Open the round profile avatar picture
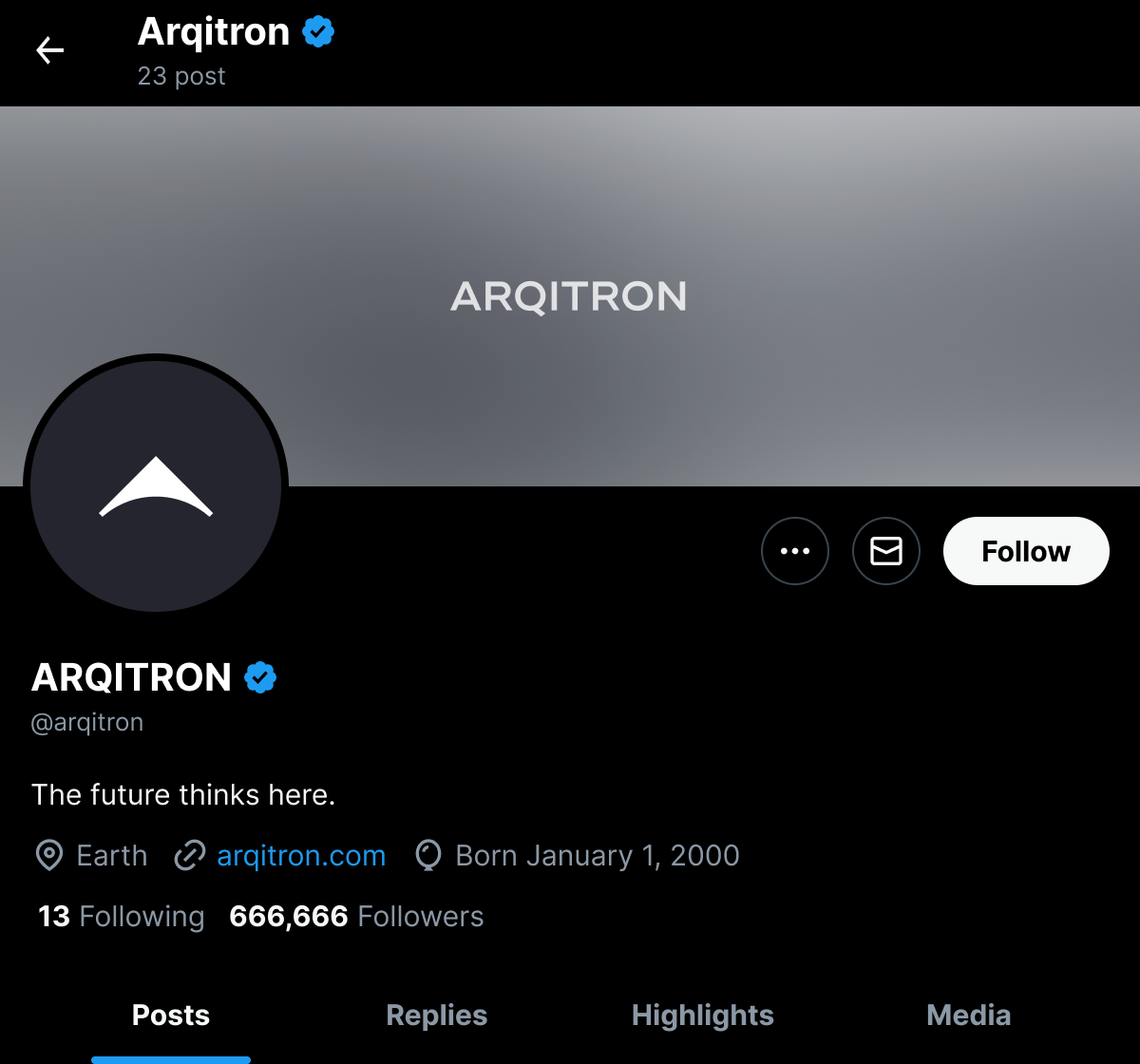 [156, 485]
